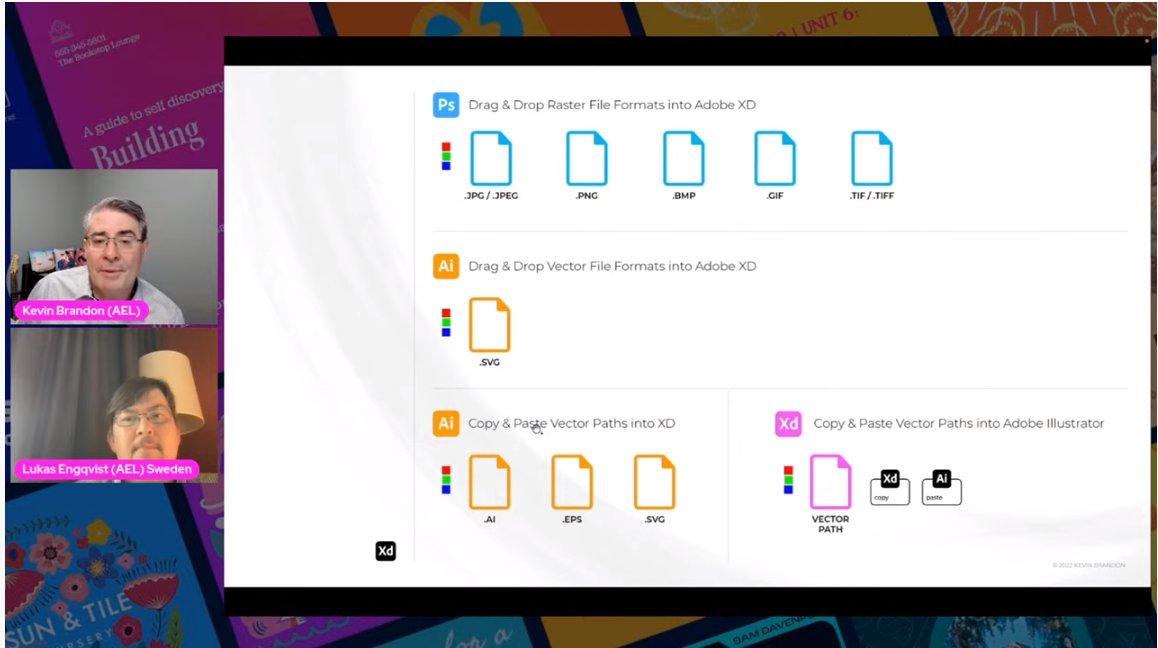Image resolution: width=1158 pixels, height=648 pixels.
Task: Click the .SVG file icon in Copy & Paste row
Action: [x=654, y=482]
